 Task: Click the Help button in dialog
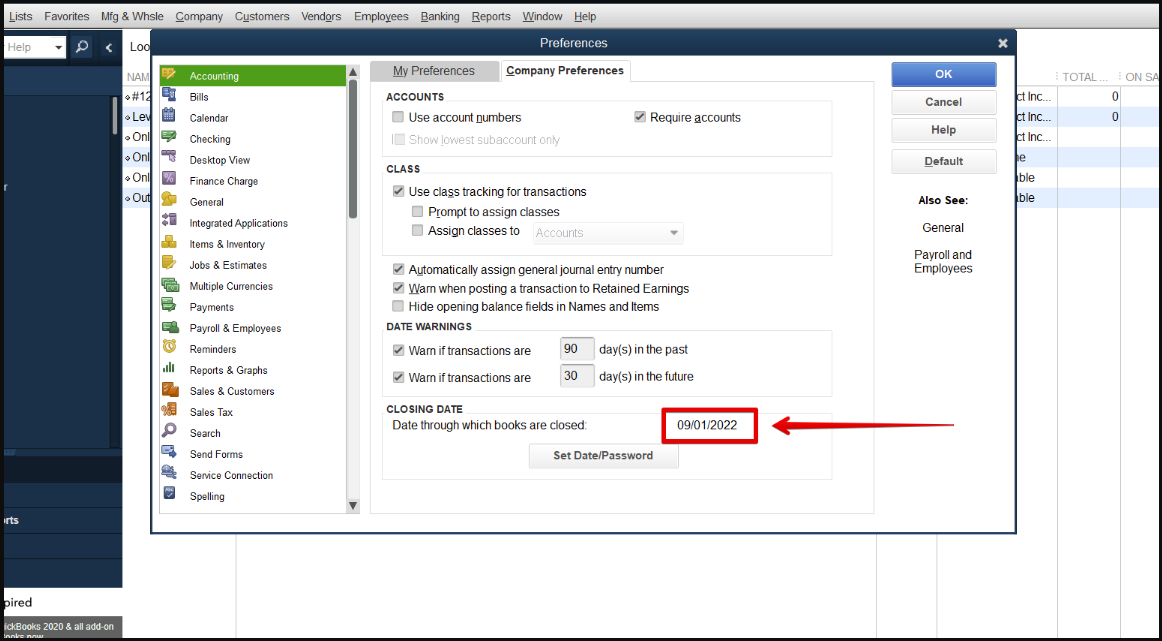[x=943, y=130]
